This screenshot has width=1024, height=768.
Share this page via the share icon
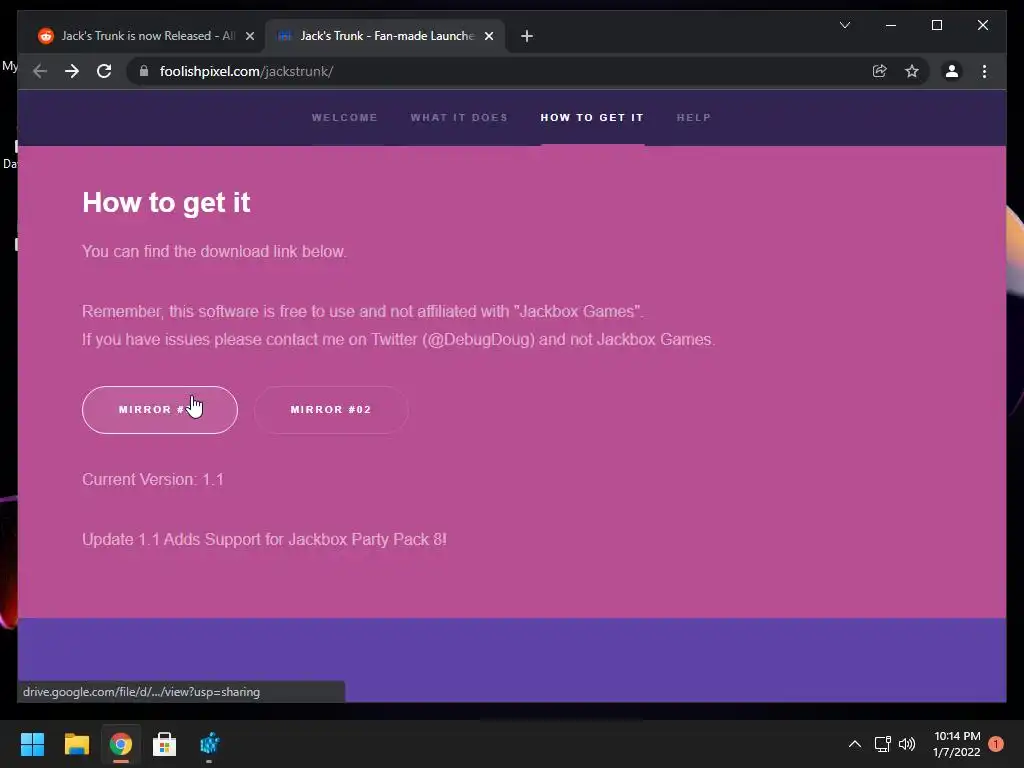[880, 71]
